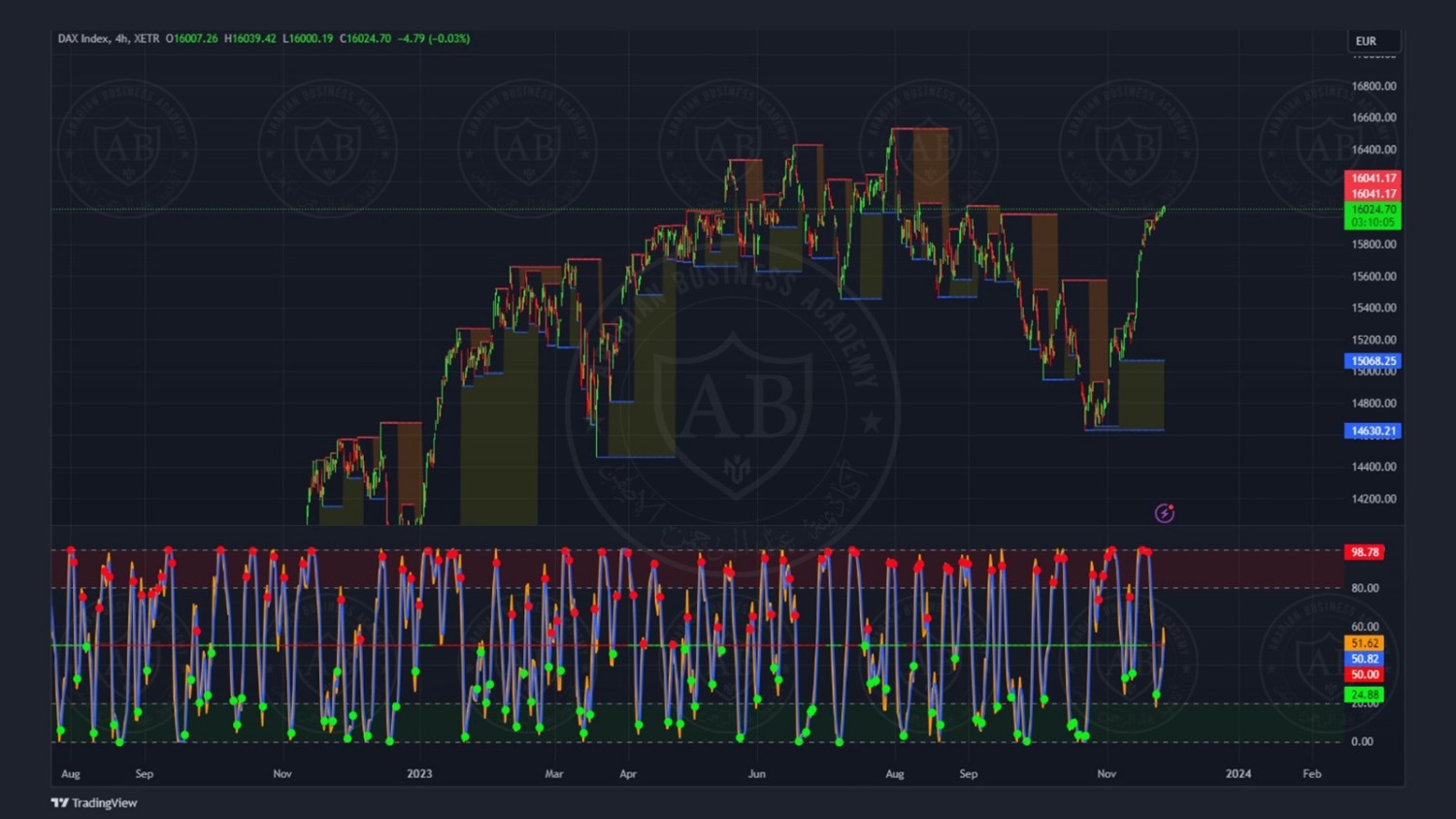
Task: Click the 03:10:05 bar countdown label
Action: click(x=1373, y=222)
